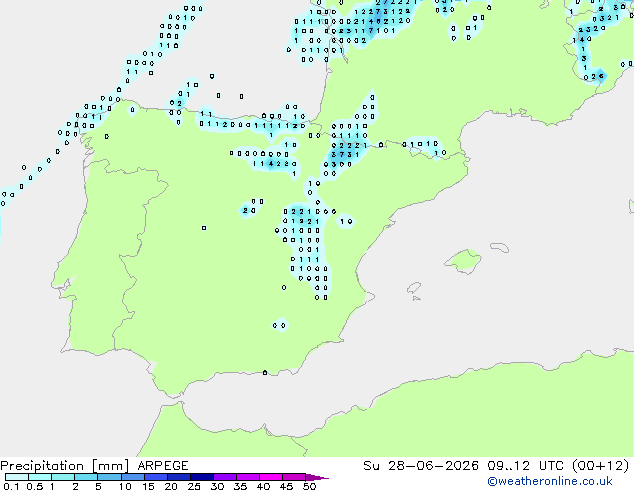The height and width of the screenshot is (490, 634).
Task: Click the legend scale label '50'
Action: pos(309,486)
